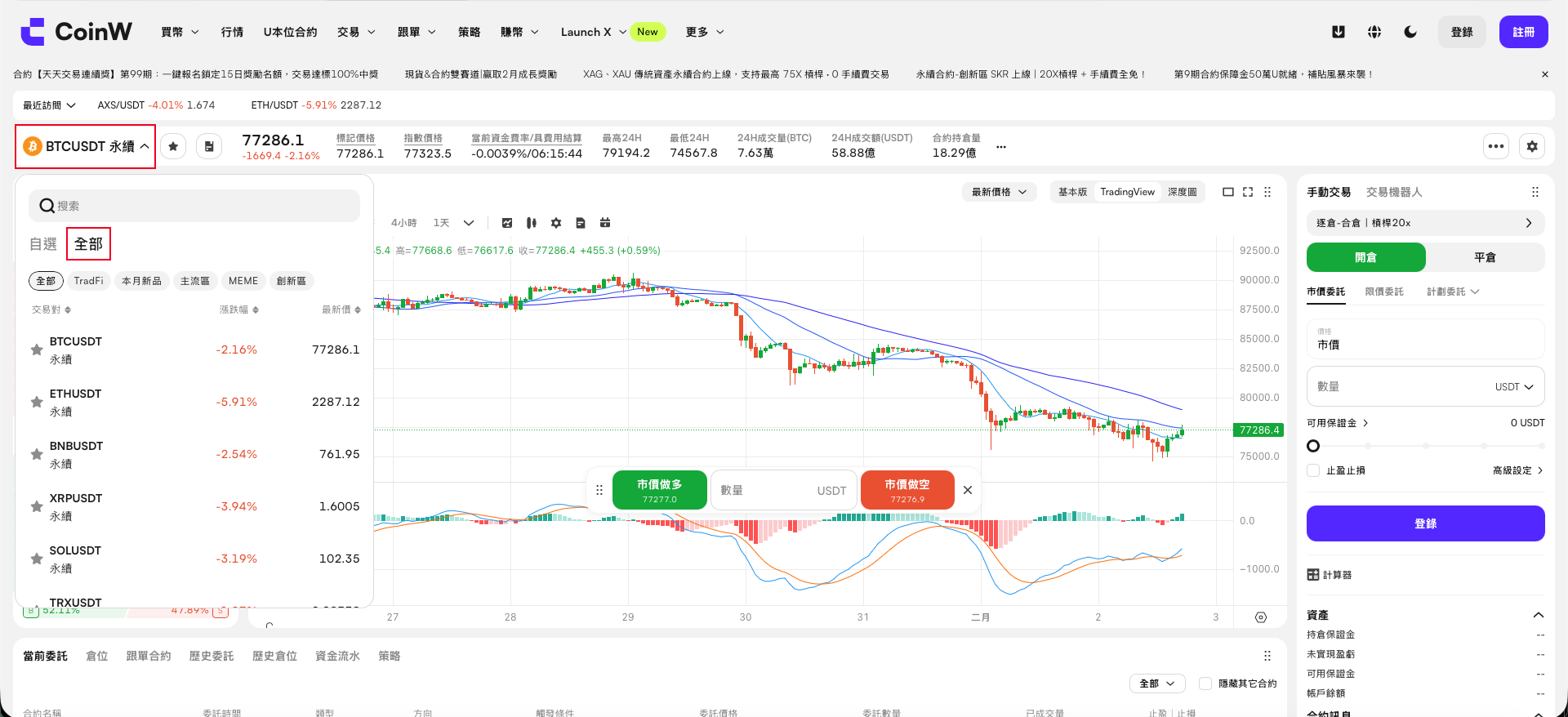Viewport: 1568px width, 717px height.
Task: Sort pairs by 漲跌幅 column header
Action: point(238,310)
